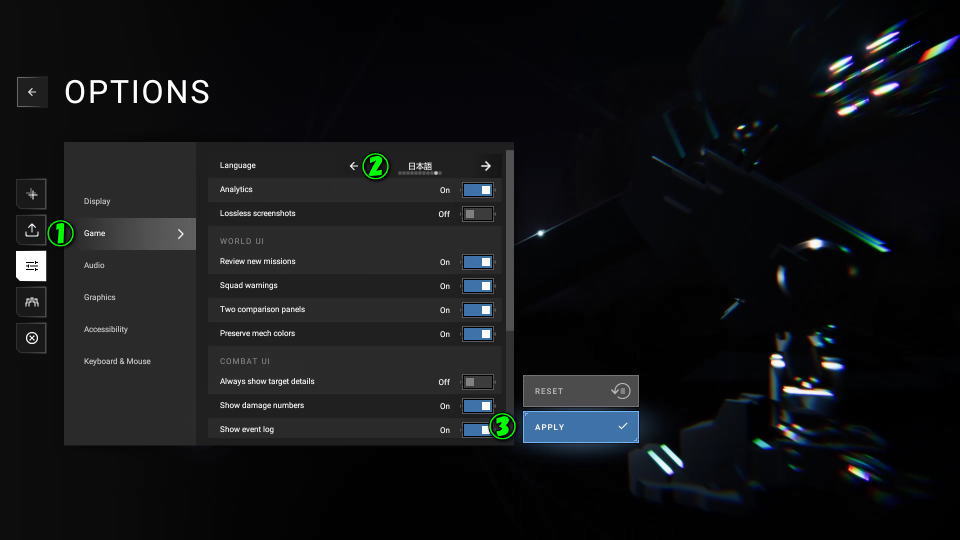Click the settings list vertical scrollbar
Screen dimensions: 960x540
tap(510, 240)
